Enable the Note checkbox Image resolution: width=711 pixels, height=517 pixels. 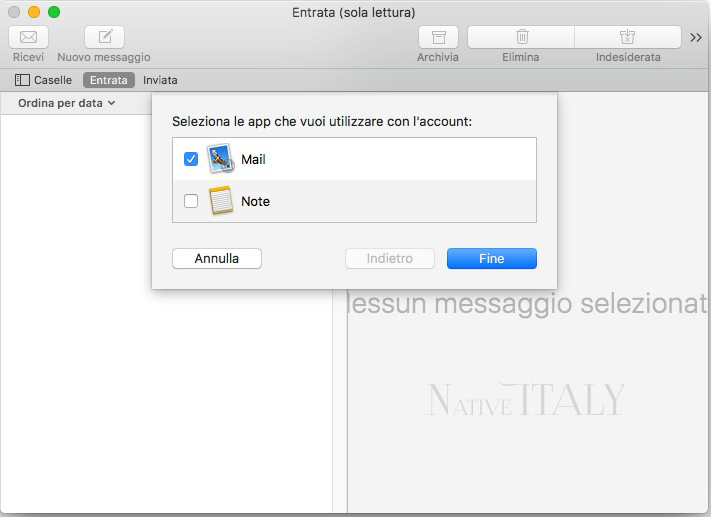coord(191,200)
